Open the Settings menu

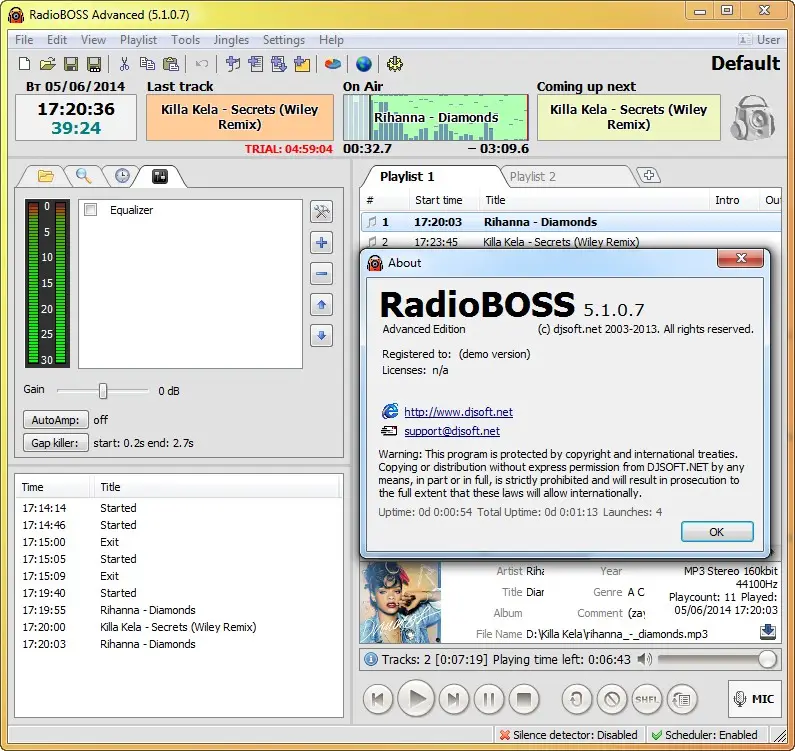tap(284, 40)
